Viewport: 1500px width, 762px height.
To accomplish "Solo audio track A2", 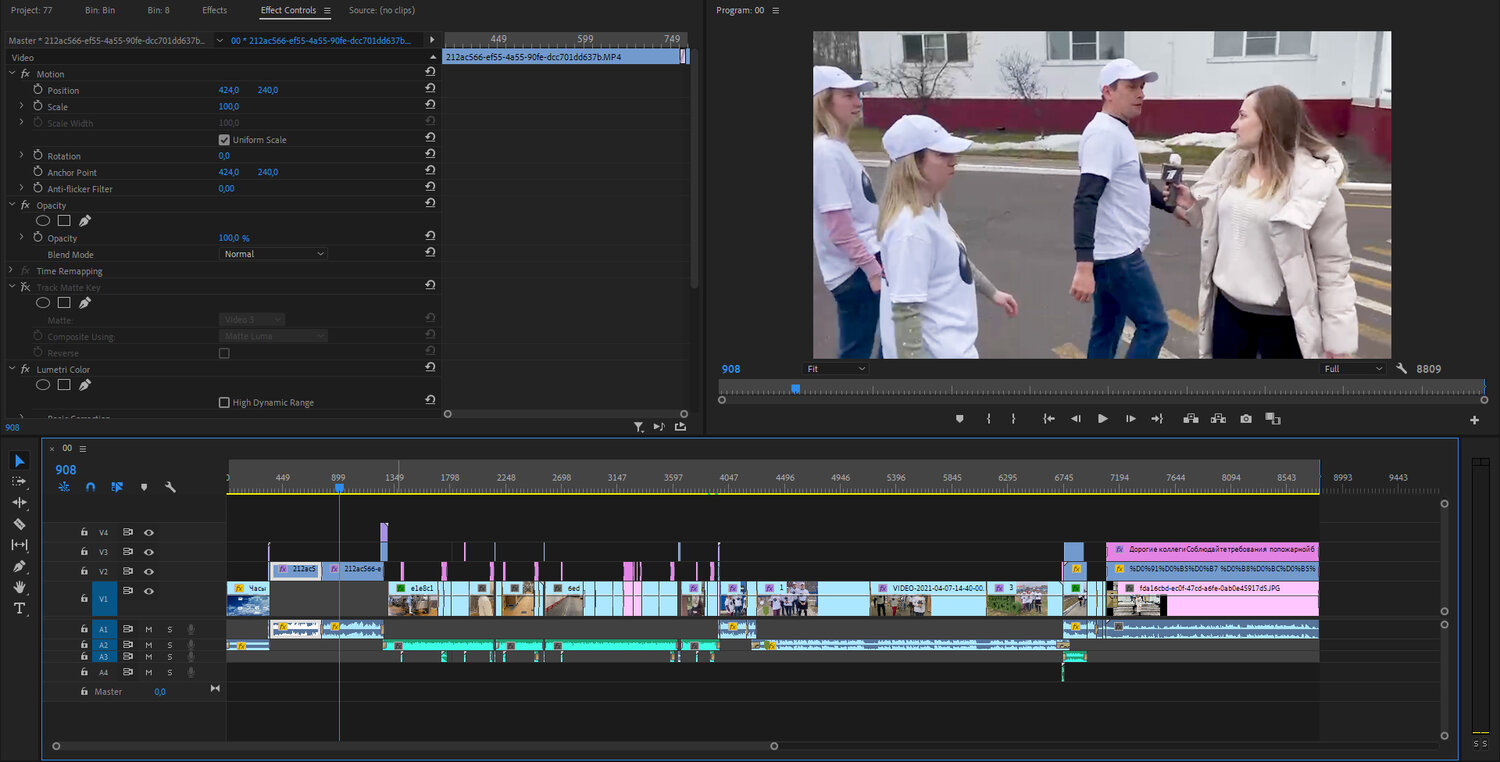I will [x=170, y=645].
